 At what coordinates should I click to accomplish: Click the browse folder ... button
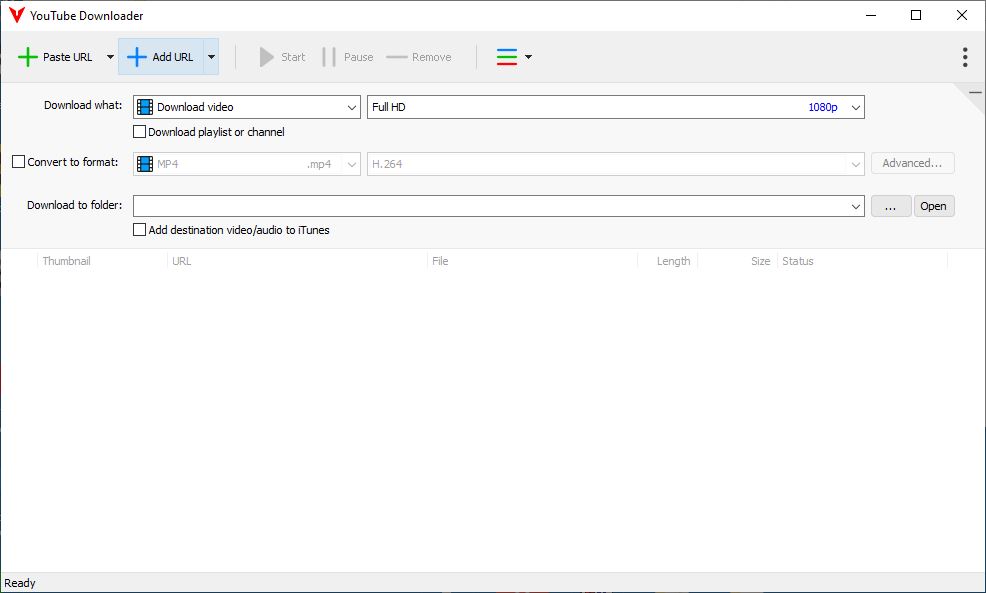tap(890, 206)
